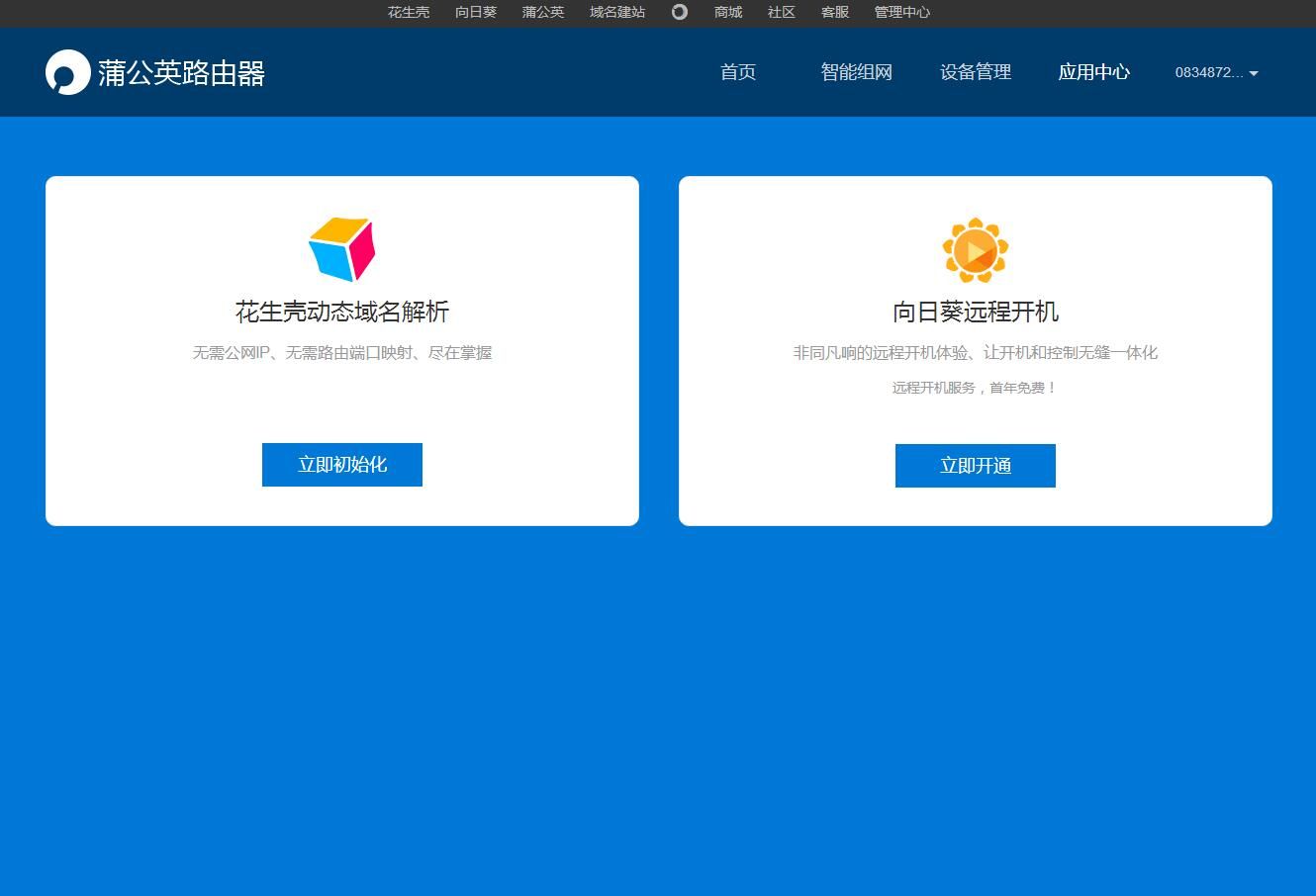Open 客服 link in top bar
The width and height of the screenshot is (1316, 896).
coord(835,12)
